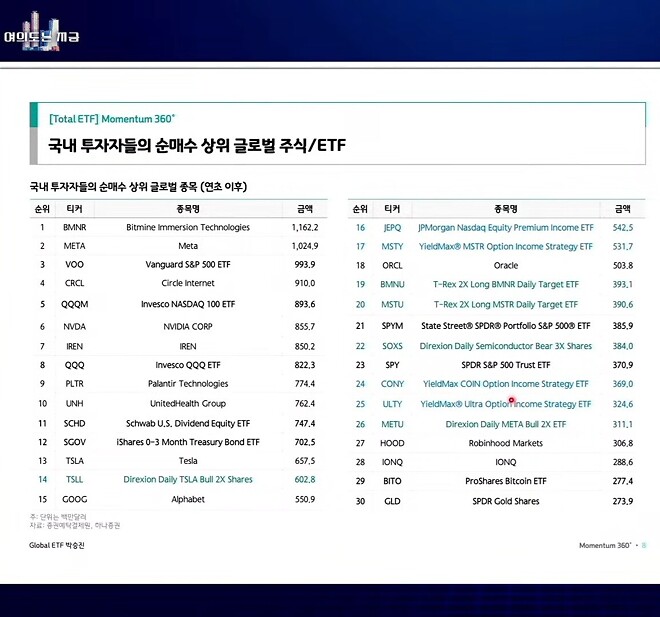
Task: Click the SPYM ticker cell
Action: click(392, 326)
